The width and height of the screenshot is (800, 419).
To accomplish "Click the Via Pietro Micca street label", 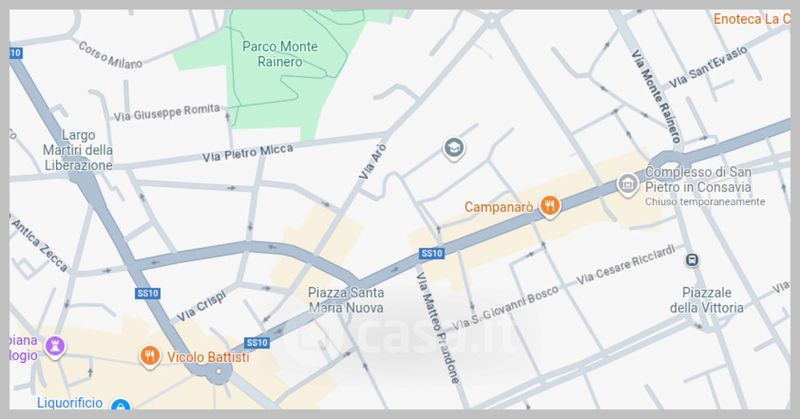I will [x=248, y=153].
